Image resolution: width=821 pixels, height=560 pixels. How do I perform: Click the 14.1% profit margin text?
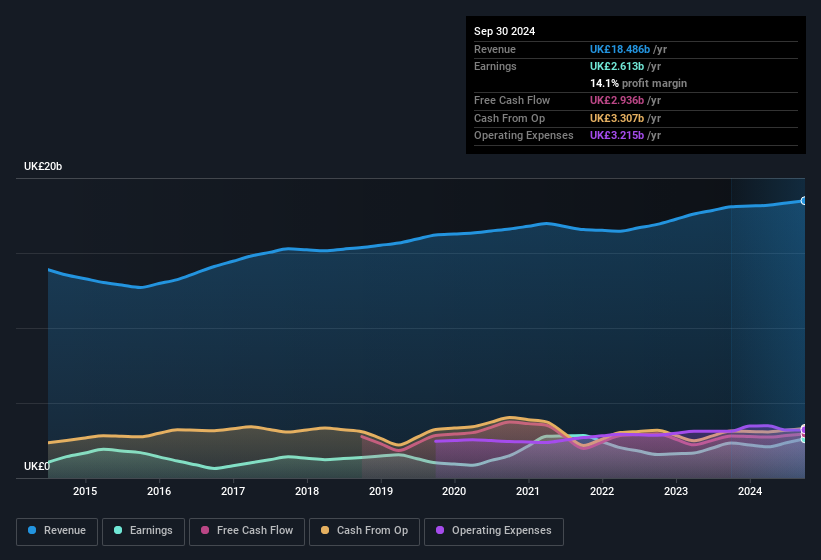tap(638, 83)
